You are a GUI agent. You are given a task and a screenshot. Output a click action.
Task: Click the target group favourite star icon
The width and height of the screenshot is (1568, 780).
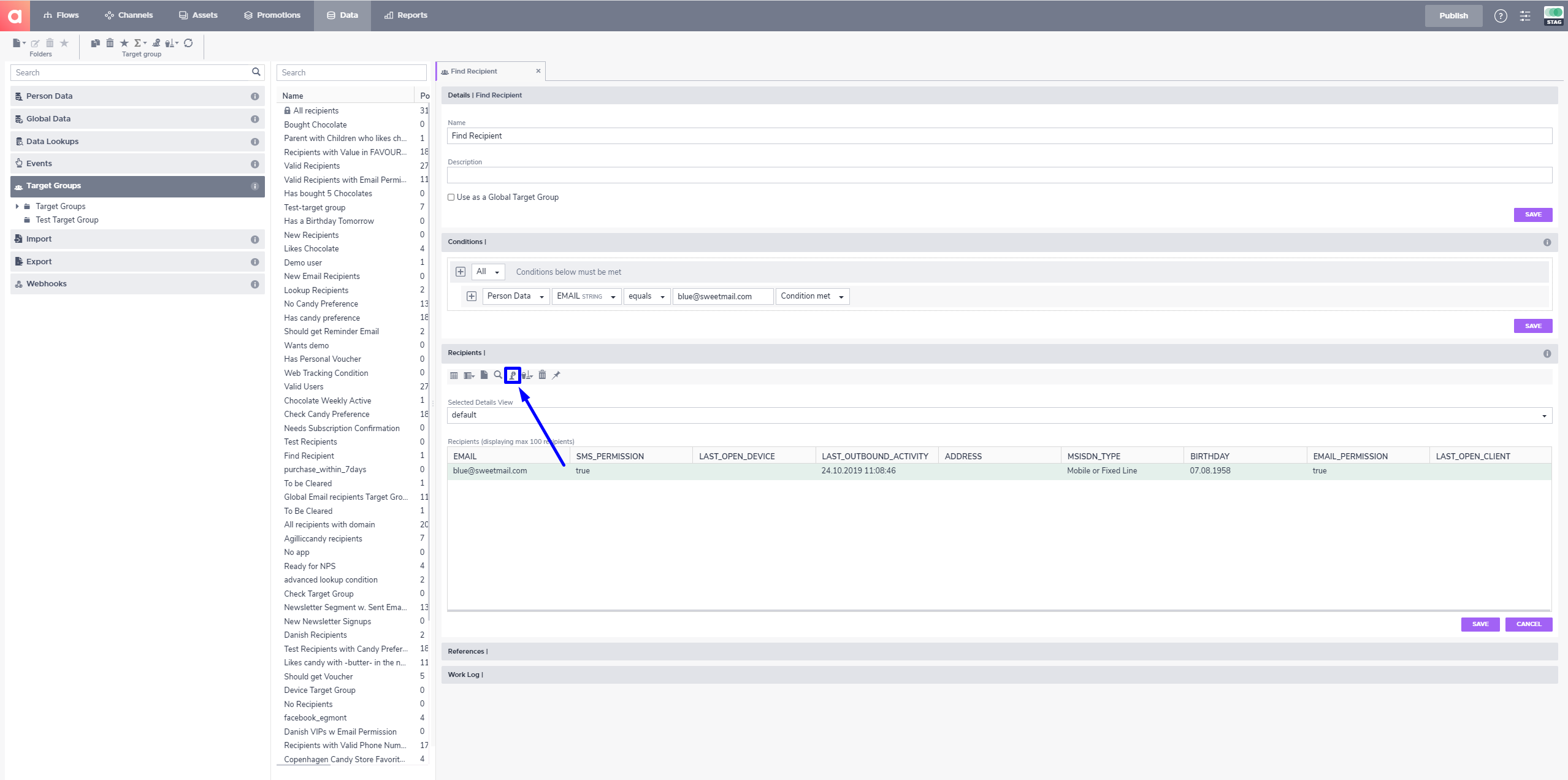(x=124, y=43)
